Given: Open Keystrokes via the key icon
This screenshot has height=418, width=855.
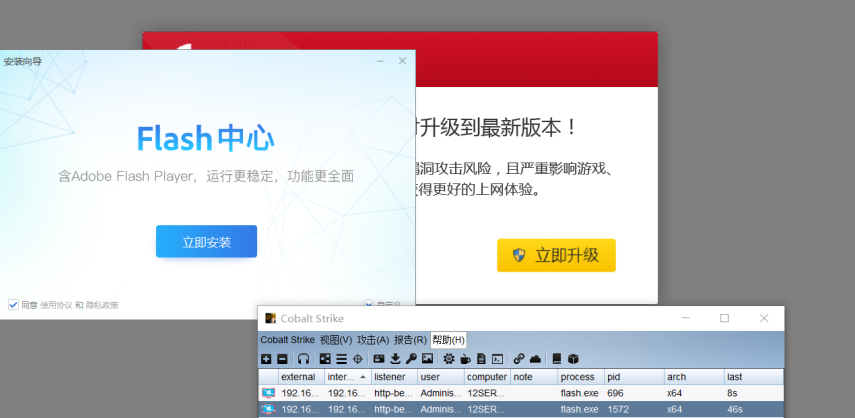Looking at the screenshot, I should coord(411,359).
